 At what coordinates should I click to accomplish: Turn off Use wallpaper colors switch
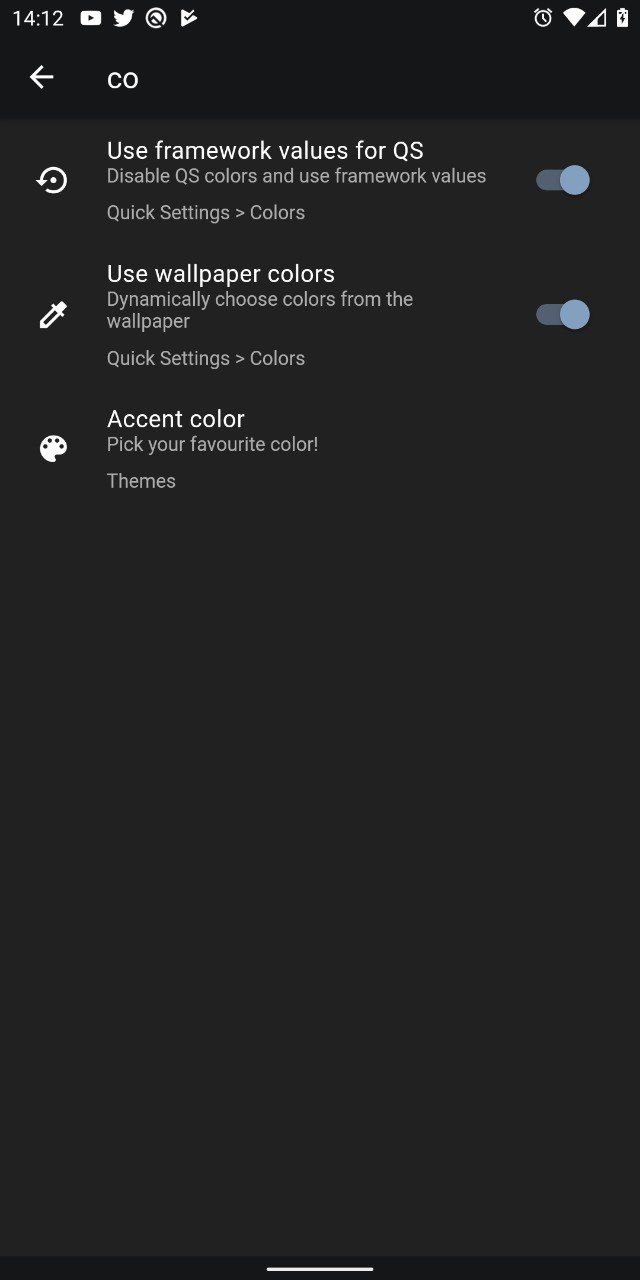click(x=562, y=315)
